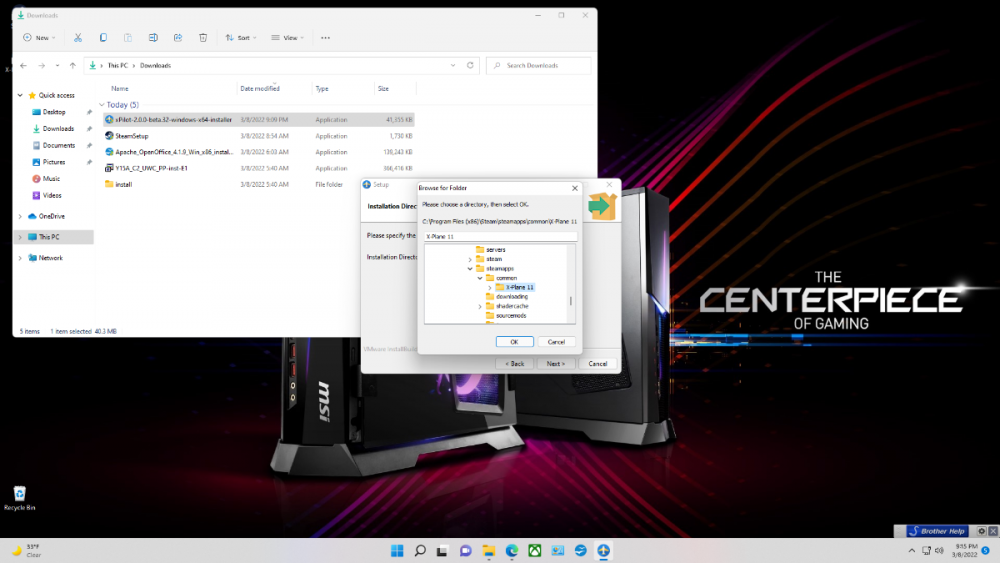Expand the X-Plane 11 folder node
This screenshot has height=563, width=1000.
point(490,288)
